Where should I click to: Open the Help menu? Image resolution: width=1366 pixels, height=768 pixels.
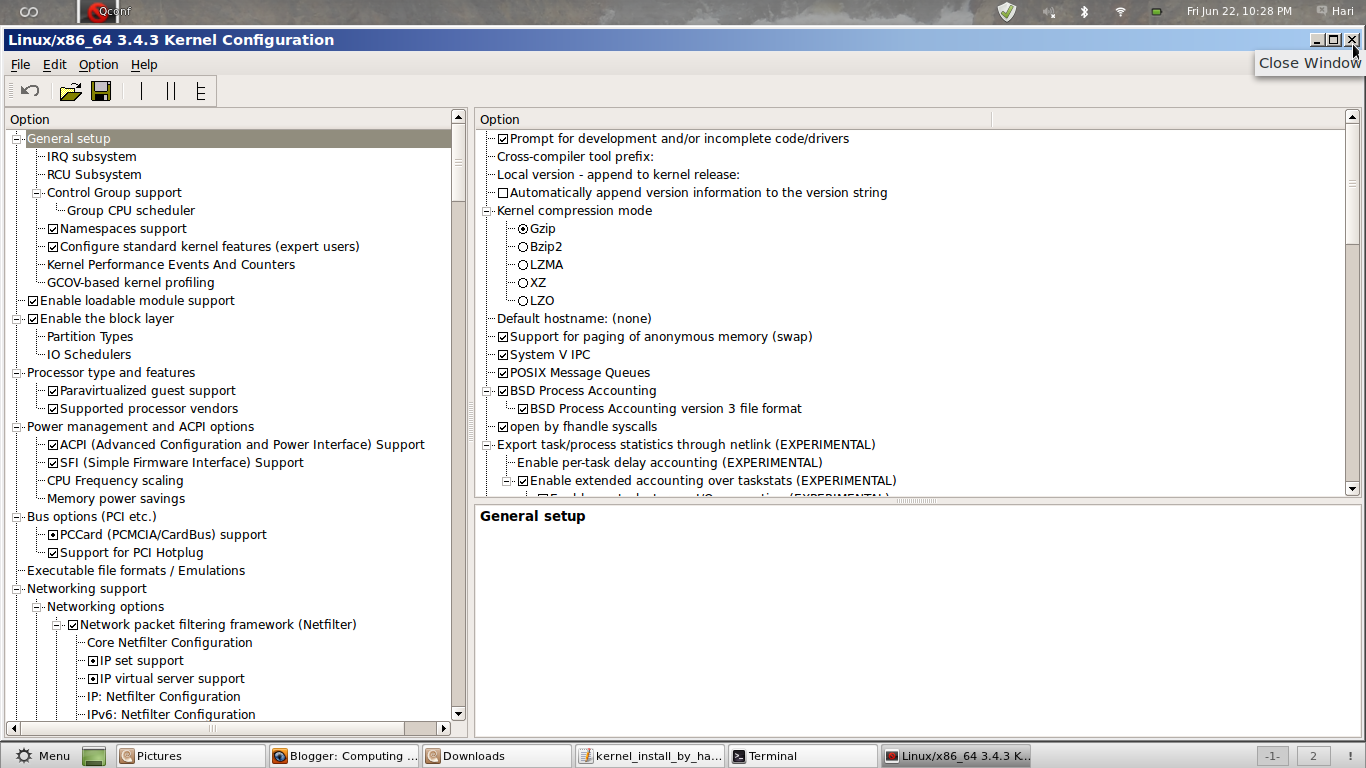click(x=144, y=64)
